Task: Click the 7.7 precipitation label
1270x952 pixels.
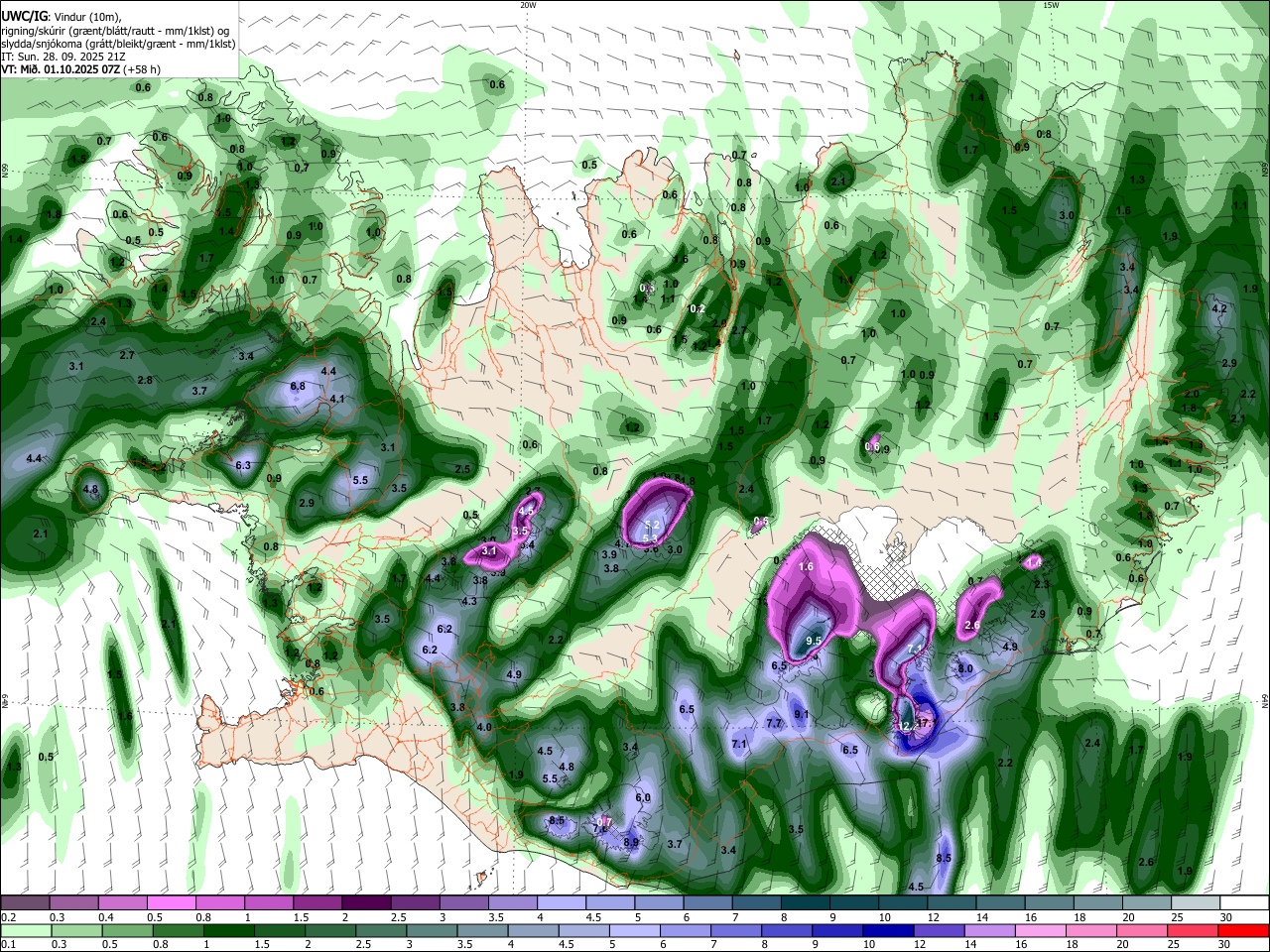Action: pyautogui.click(x=774, y=724)
